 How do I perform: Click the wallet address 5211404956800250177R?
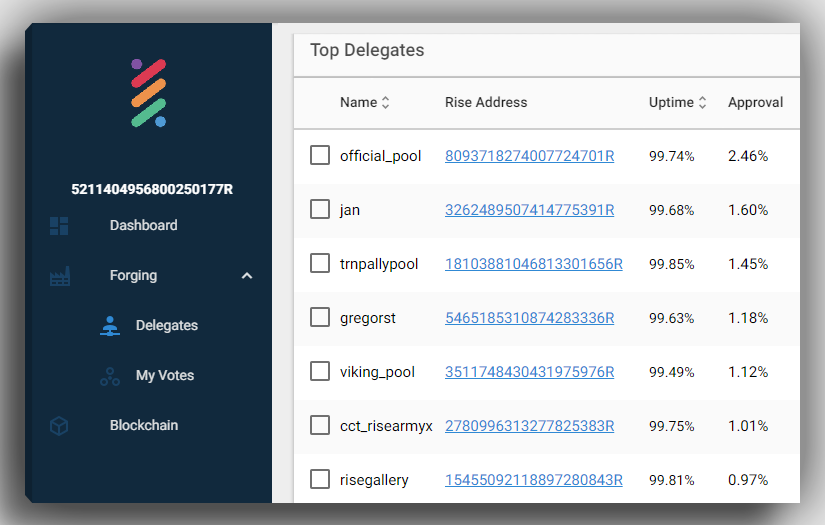[x=152, y=189]
